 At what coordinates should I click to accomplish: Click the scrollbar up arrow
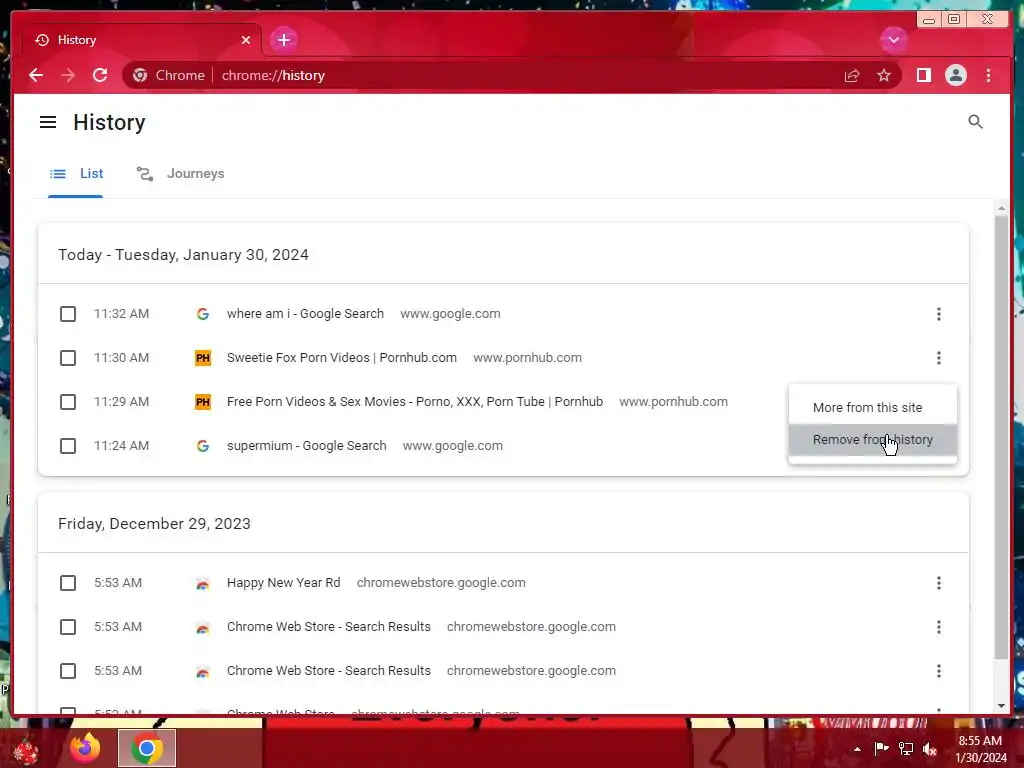pos(1001,208)
